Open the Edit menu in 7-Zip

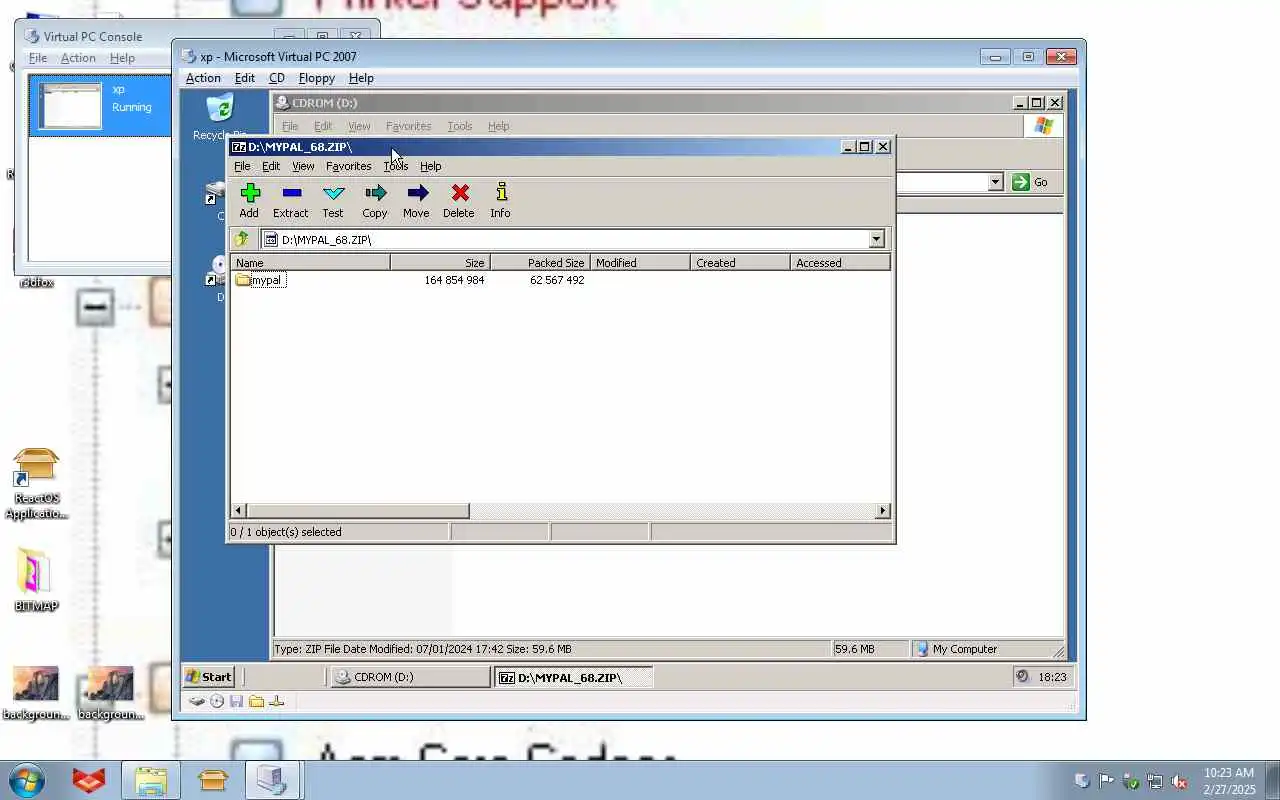271,166
